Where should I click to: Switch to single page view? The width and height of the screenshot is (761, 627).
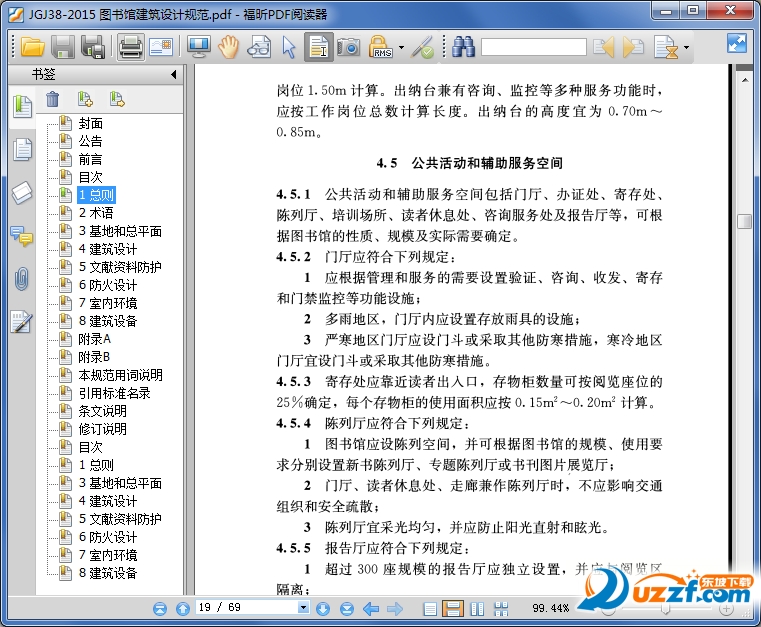430,609
